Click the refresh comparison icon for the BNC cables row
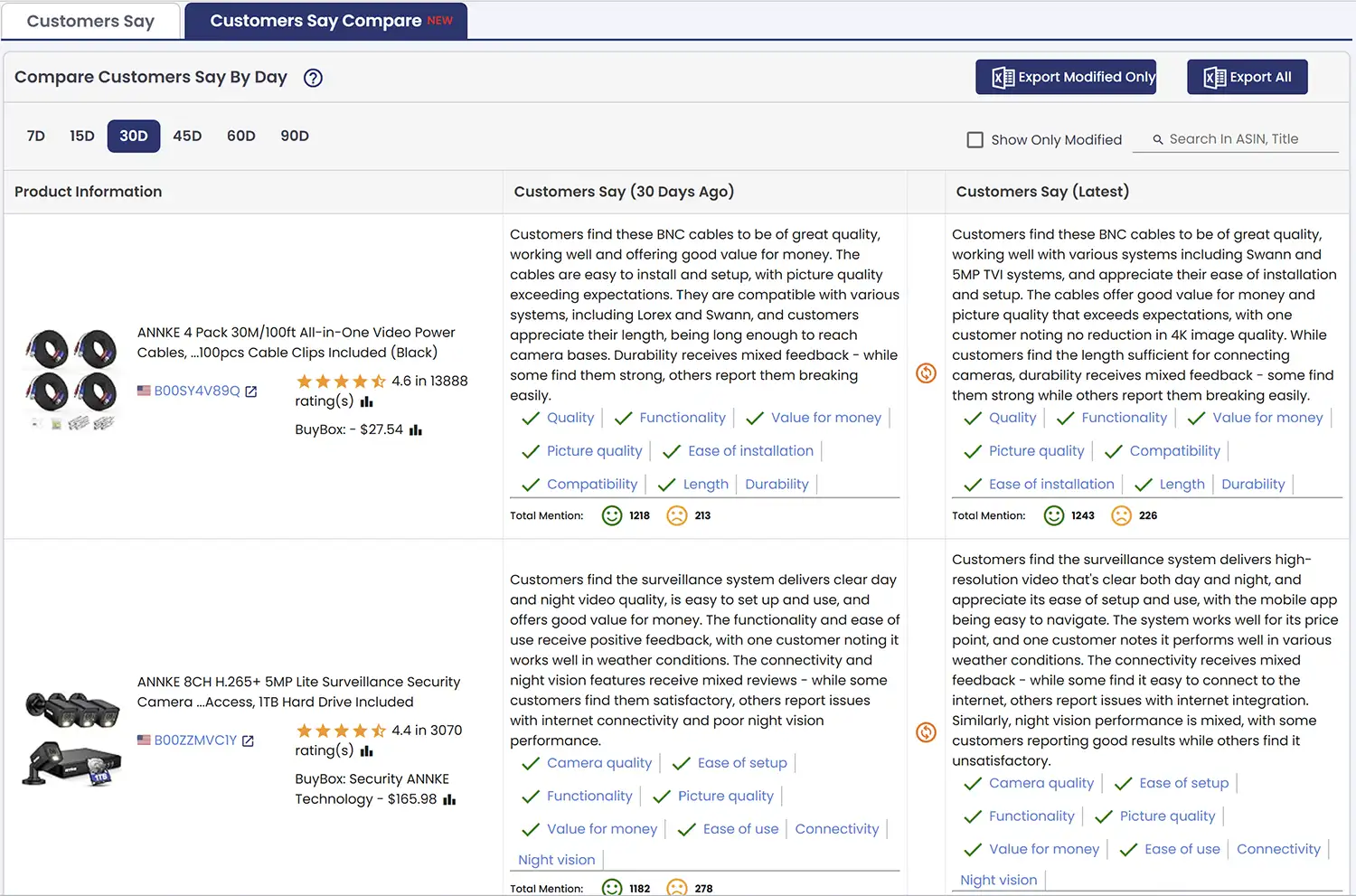This screenshot has width=1356, height=896. pos(925,373)
